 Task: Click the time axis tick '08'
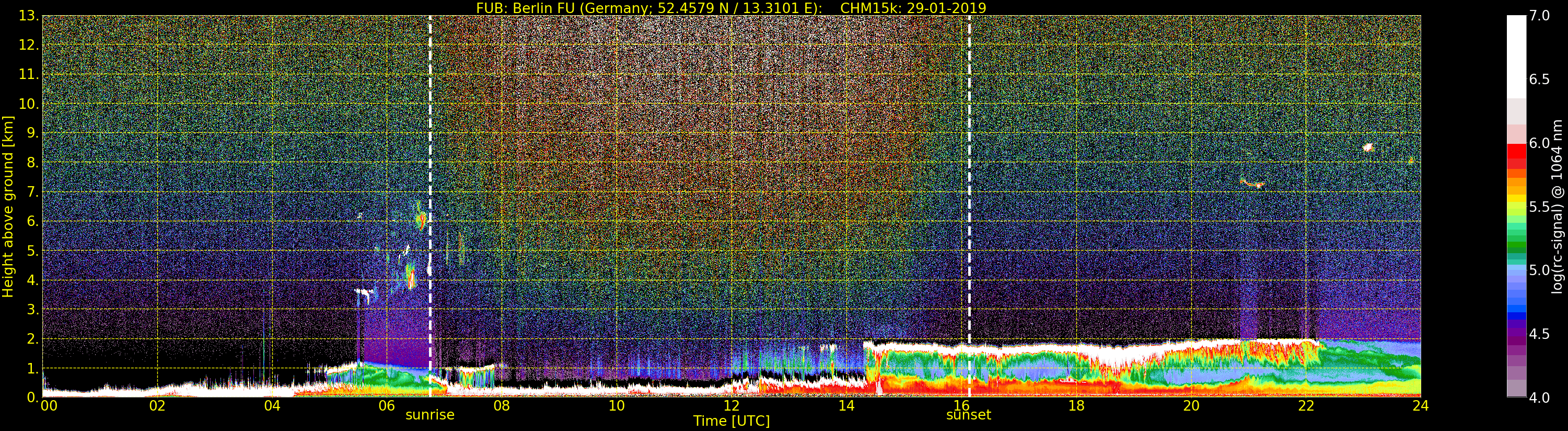502,405
